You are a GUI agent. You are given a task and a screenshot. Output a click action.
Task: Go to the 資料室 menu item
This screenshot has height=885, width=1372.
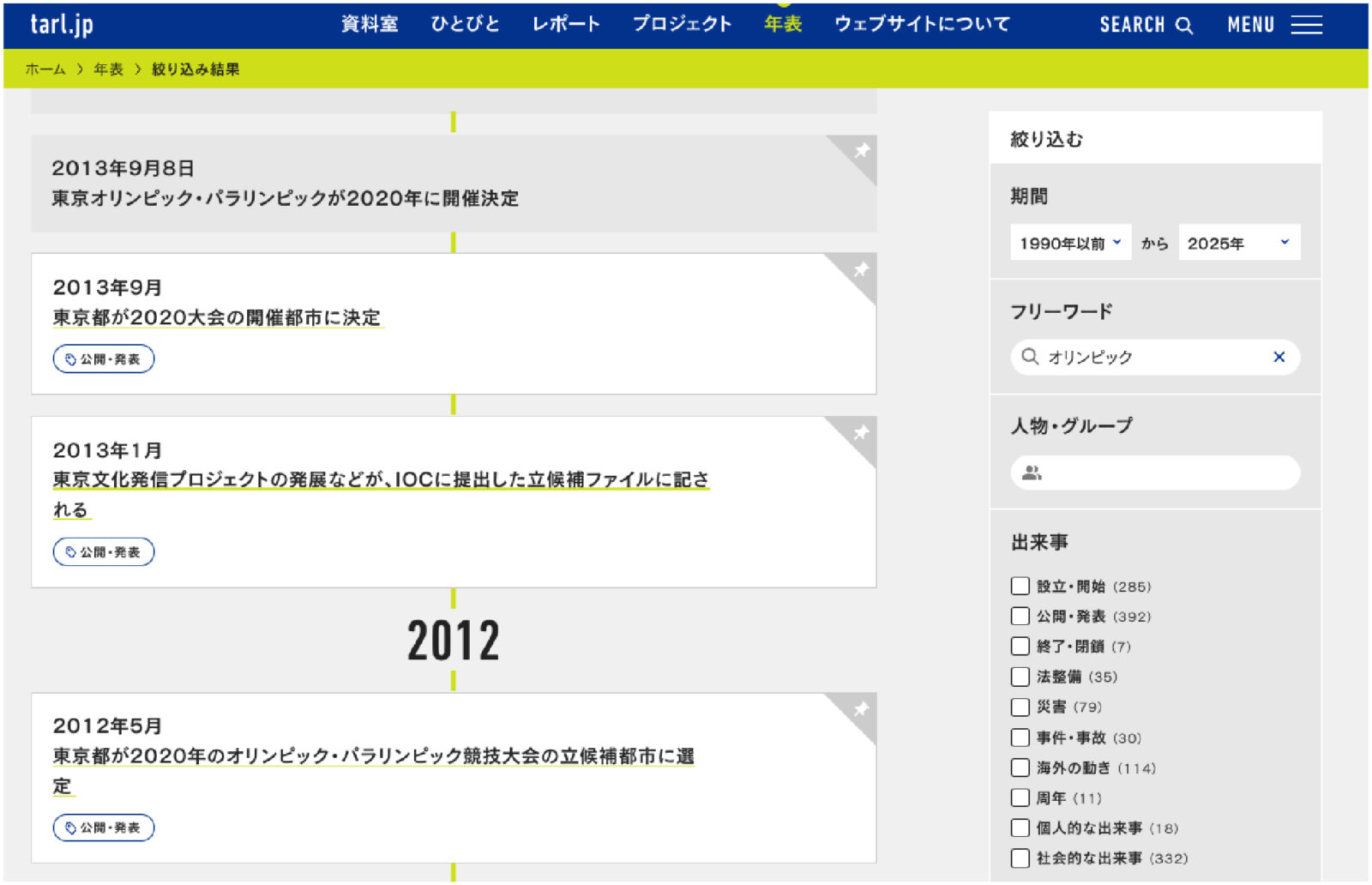click(370, 25)
